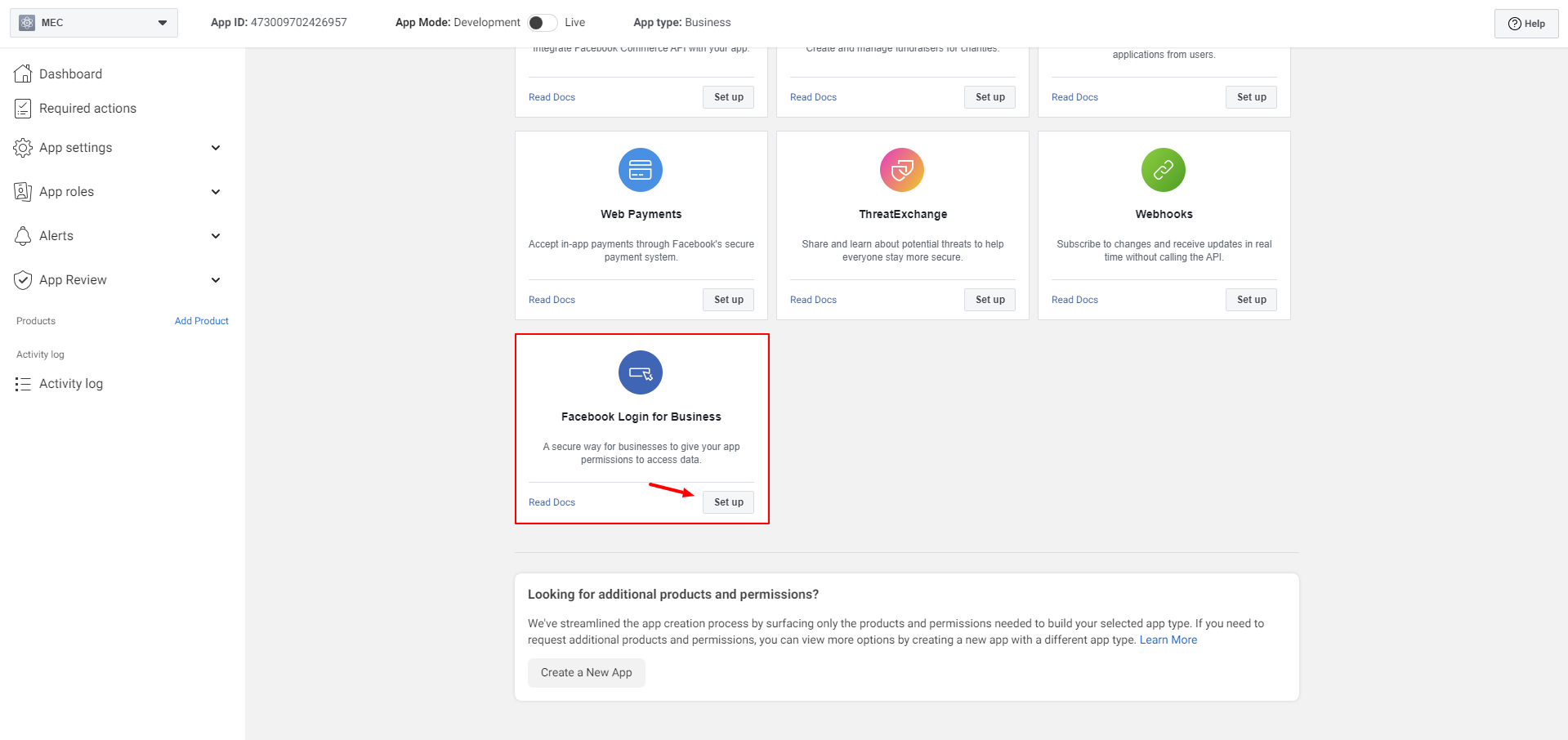Click the App settings gear icon

[23, 148]
